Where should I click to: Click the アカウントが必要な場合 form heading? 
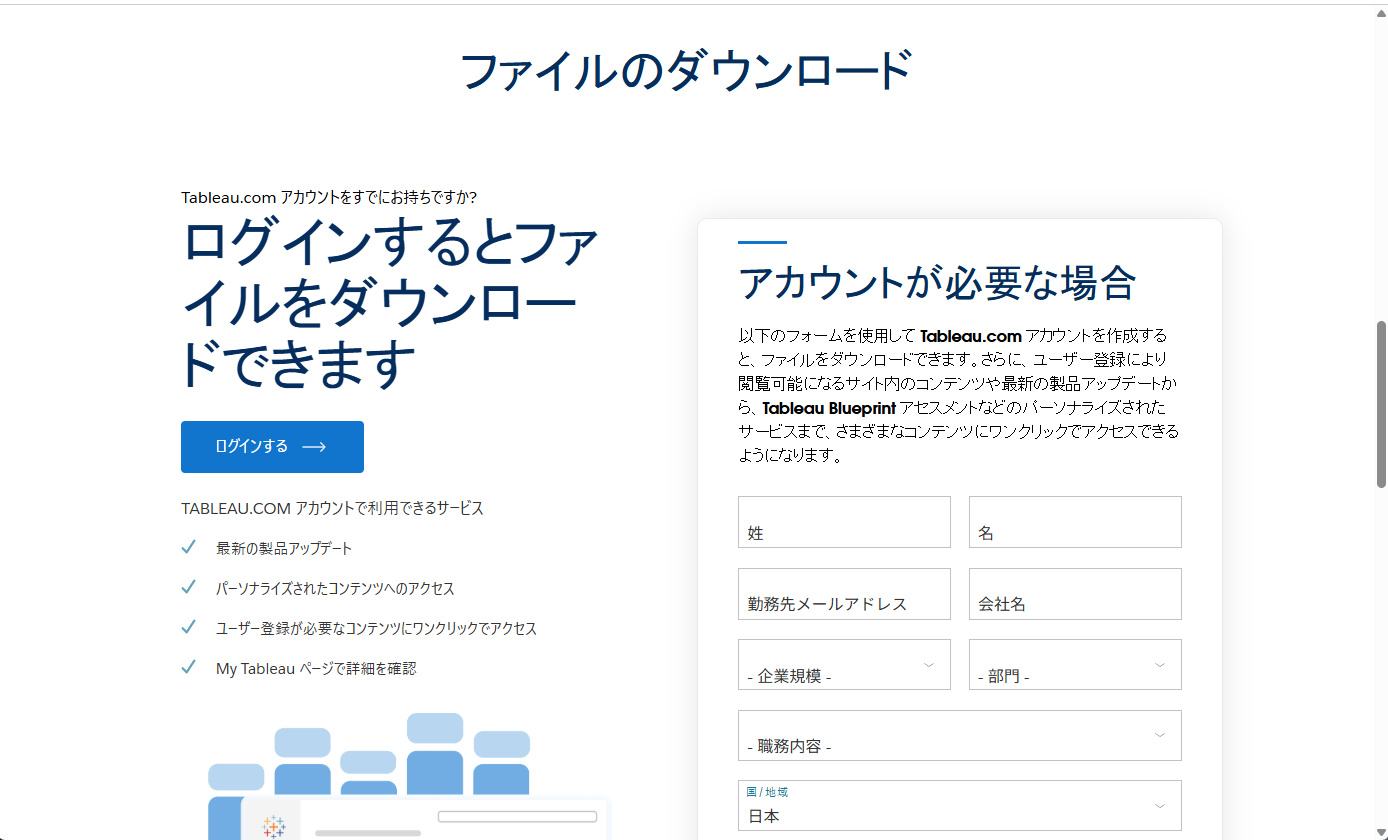(x=937, y=283)
